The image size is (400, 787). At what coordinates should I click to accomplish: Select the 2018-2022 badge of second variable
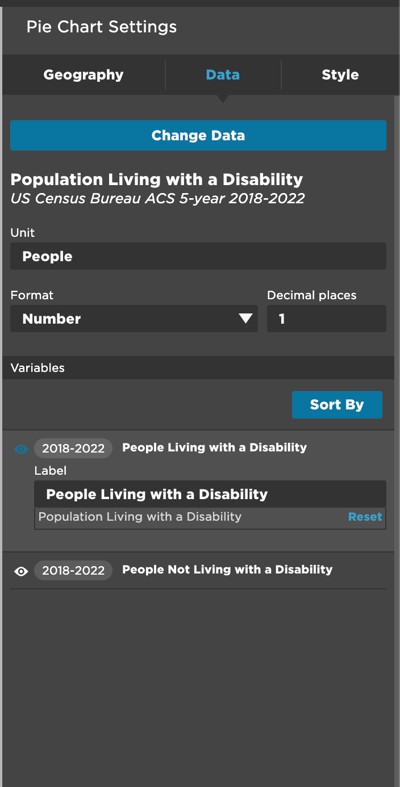pyautogui.click(x=73, y=570)
